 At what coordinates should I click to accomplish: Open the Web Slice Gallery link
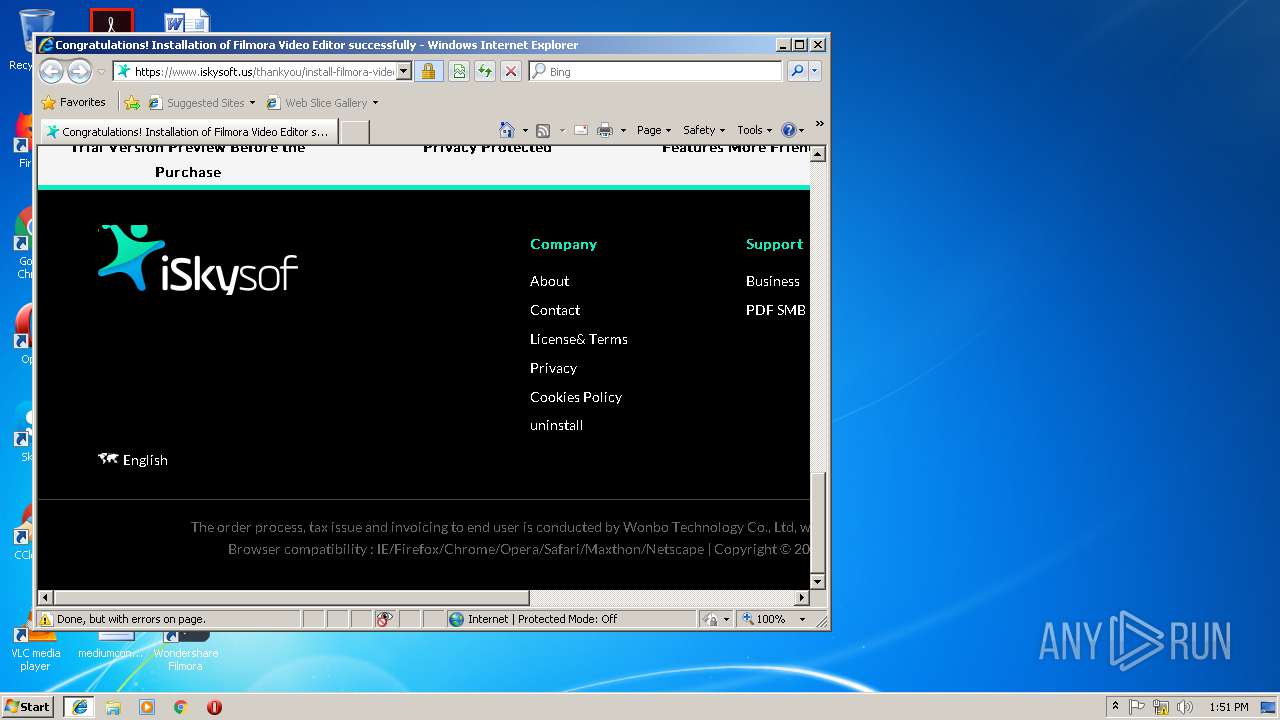click(318, 102)
